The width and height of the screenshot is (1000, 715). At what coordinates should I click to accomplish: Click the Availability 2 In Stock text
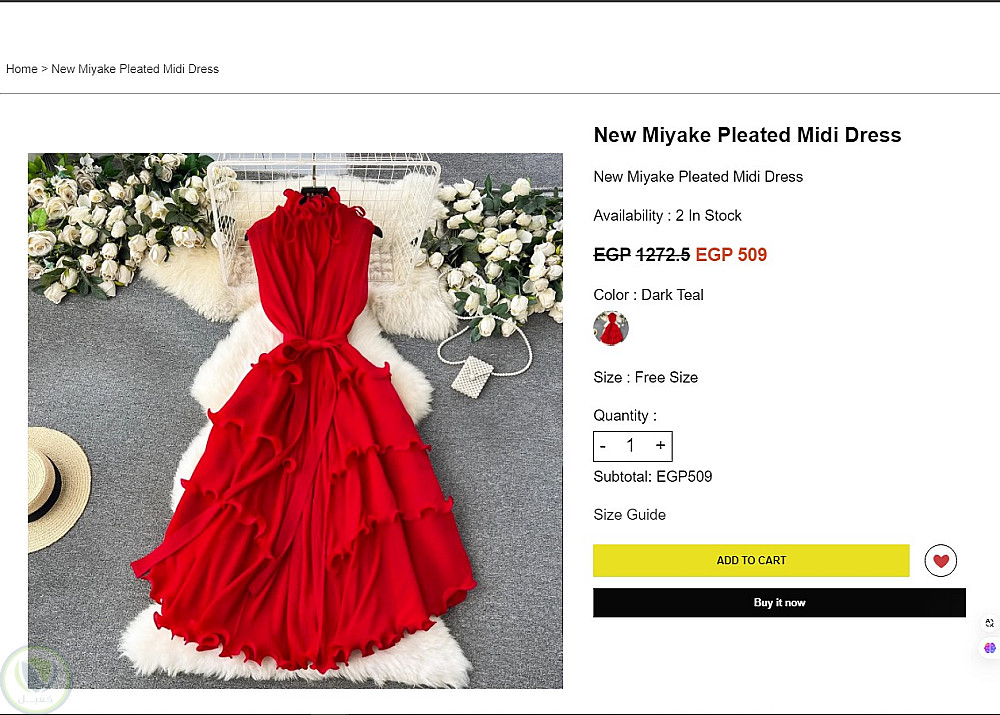click(667, 216)
